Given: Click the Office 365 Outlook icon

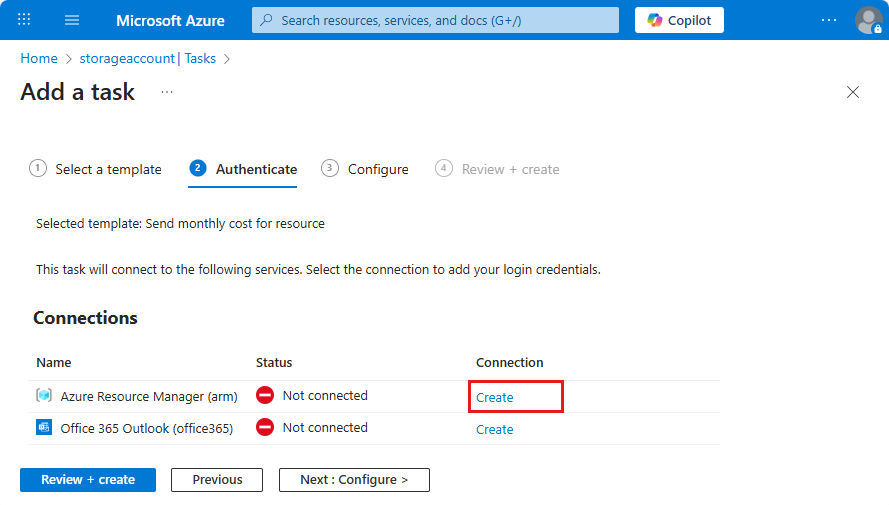Looking at the screenshot, I should (x=44, y=428).
